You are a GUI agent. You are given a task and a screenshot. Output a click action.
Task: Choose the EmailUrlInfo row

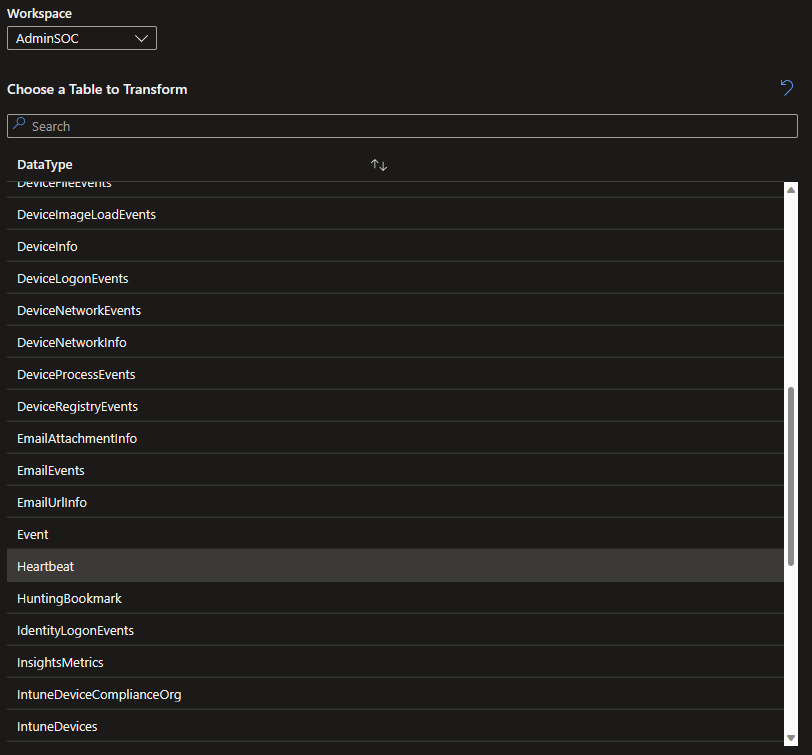tap(395, 503)
